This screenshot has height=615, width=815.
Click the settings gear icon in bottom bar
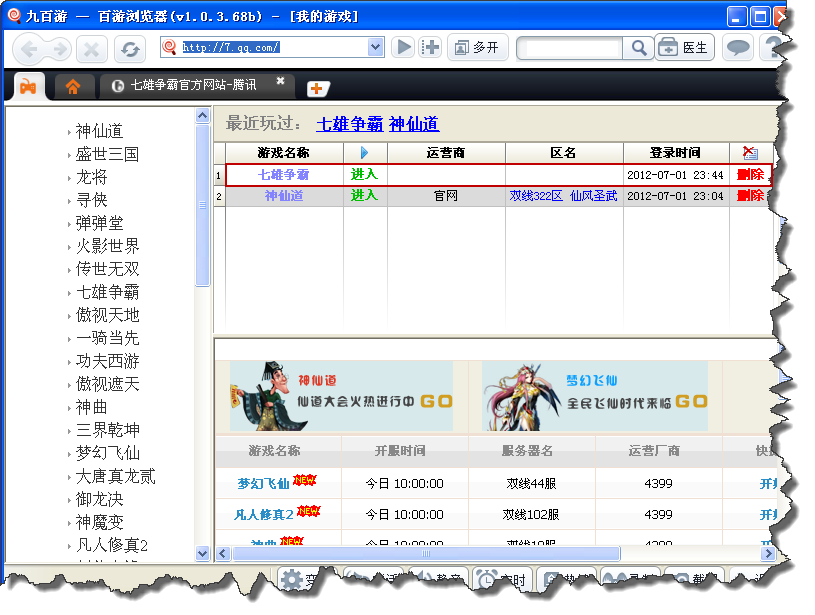click(292, 579)
